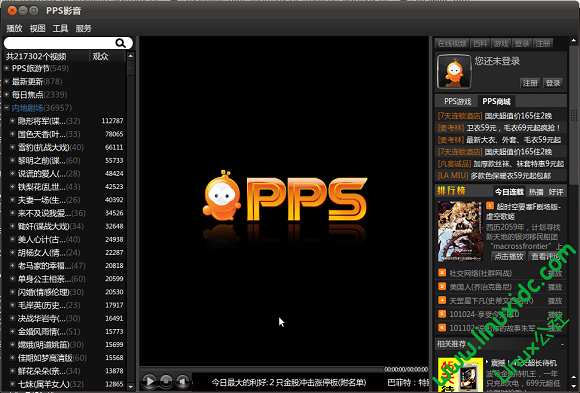Click right panel scroll-down arrow at bottom
This screenshot has height=393, width=580.
[574, 387]
